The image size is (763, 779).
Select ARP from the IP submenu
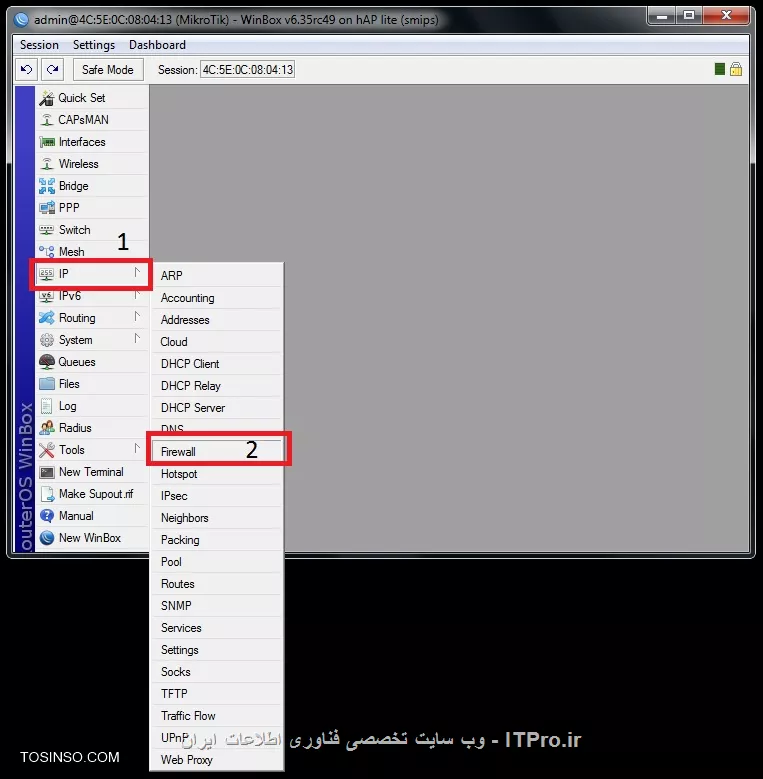[x=217, y=275]
